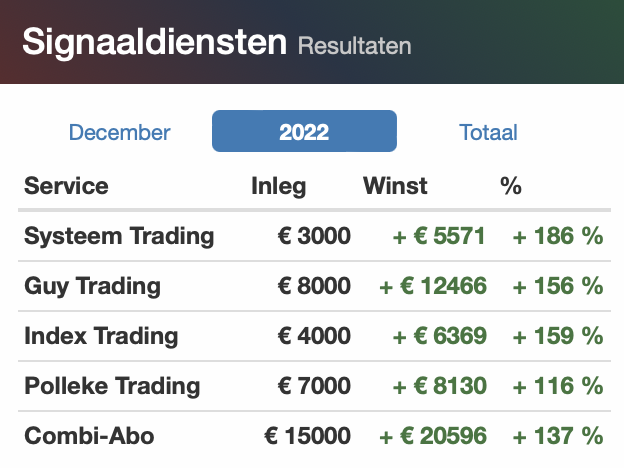Click Polleke Trading's € 7000 inleg
This screenshot has height=468, width=624.
pos(314,386)
